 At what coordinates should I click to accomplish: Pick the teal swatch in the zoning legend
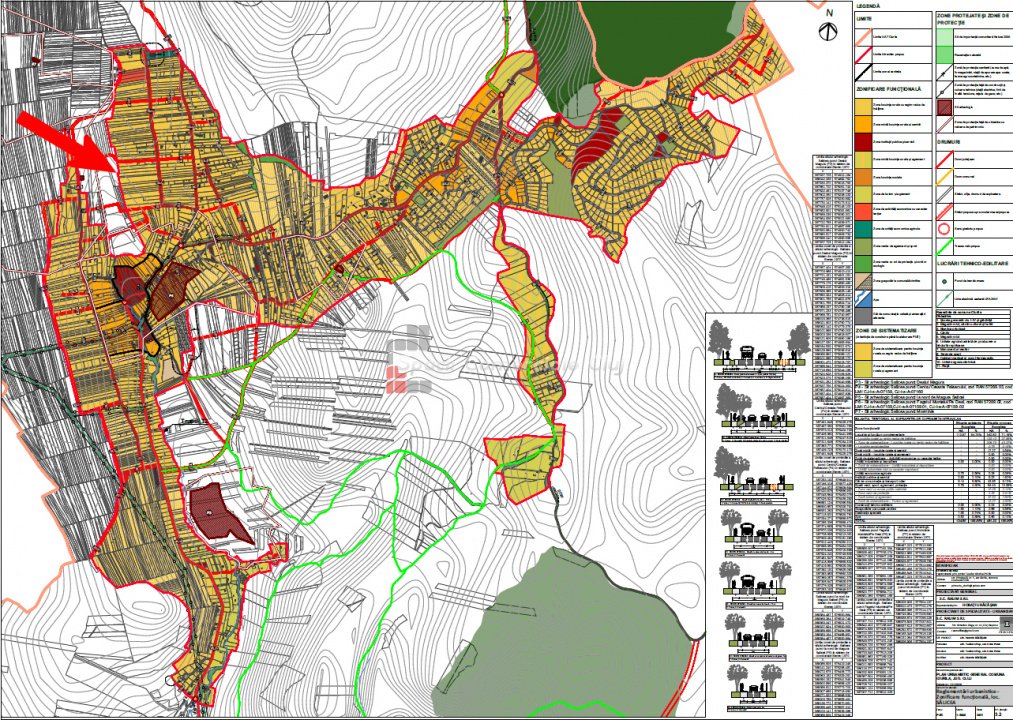coord(863,227)
